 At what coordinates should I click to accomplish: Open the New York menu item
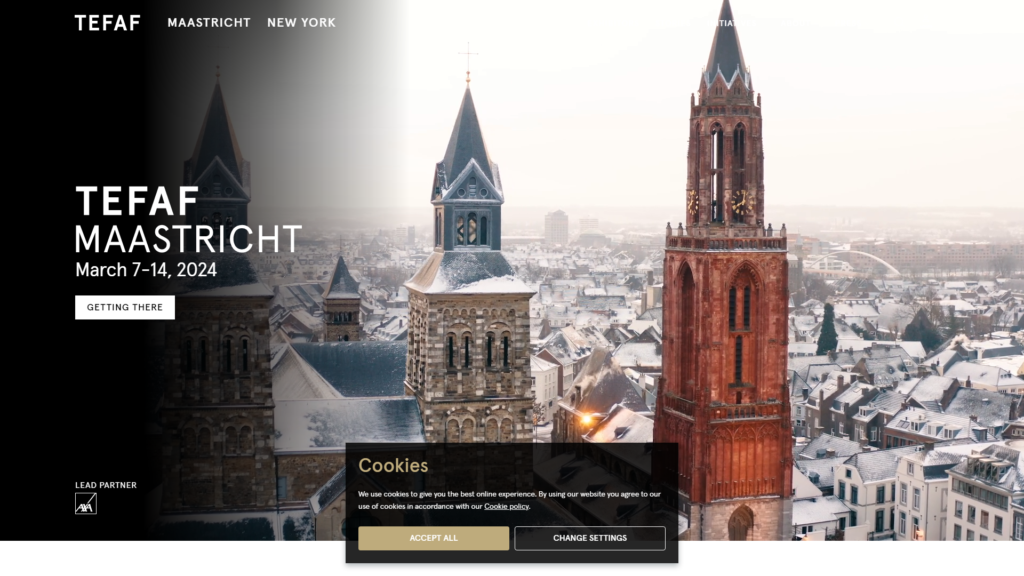point(301,23)
